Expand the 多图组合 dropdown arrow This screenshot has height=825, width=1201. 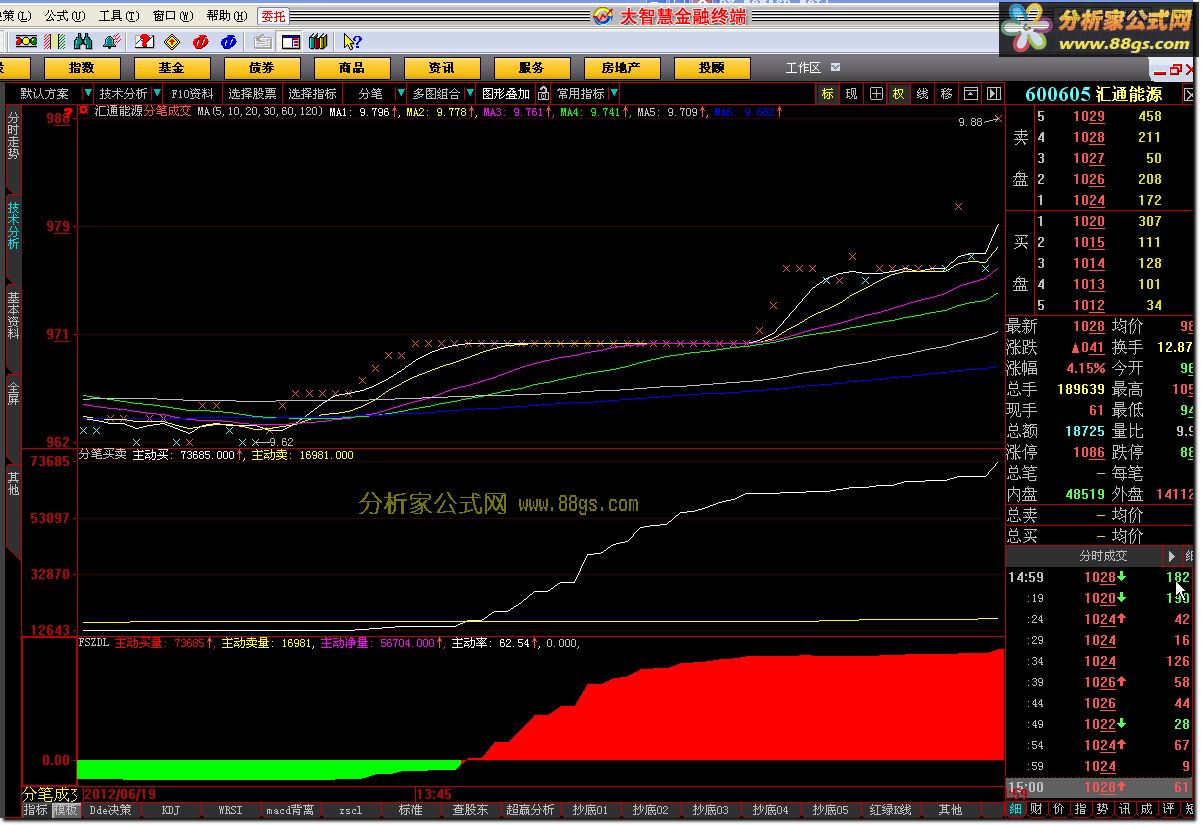point(470,93)
